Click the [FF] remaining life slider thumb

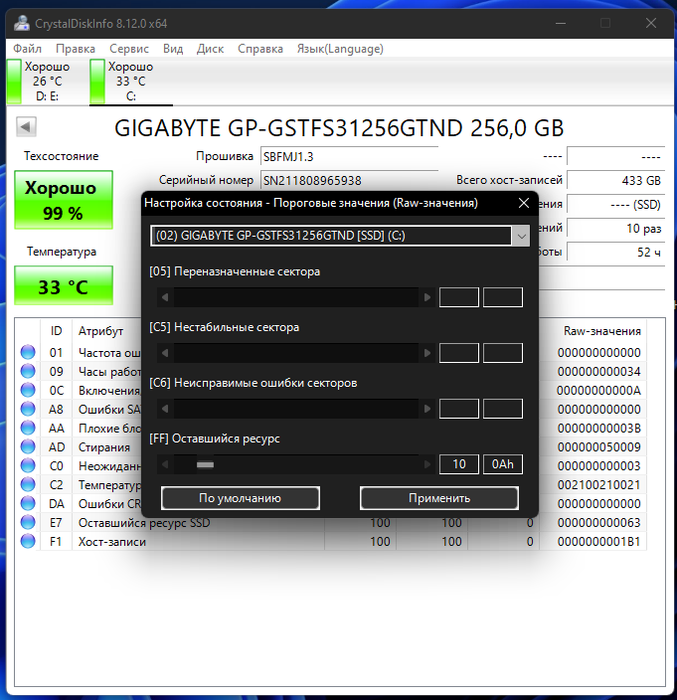[205, 465]
